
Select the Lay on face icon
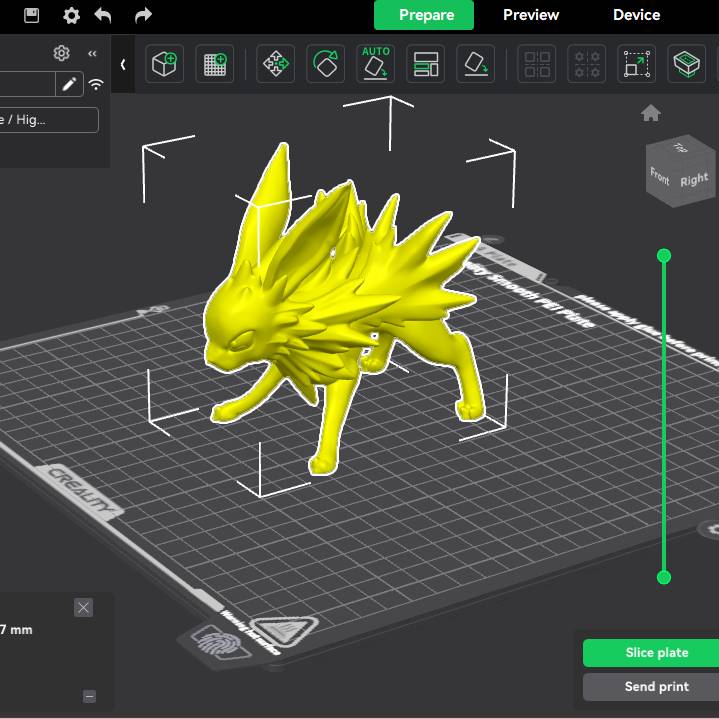(x=476, y=64)
